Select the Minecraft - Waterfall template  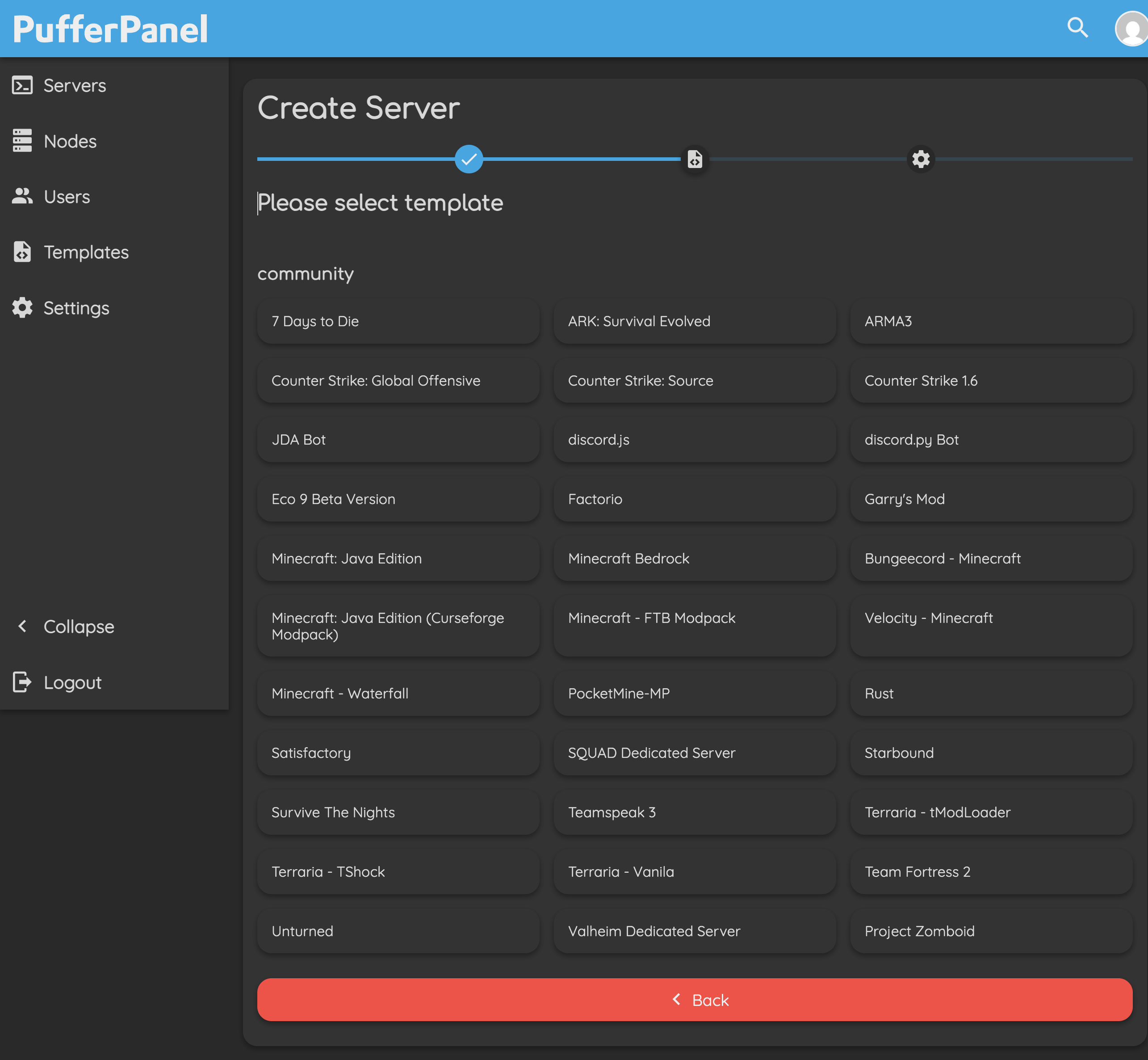point(398,694)
